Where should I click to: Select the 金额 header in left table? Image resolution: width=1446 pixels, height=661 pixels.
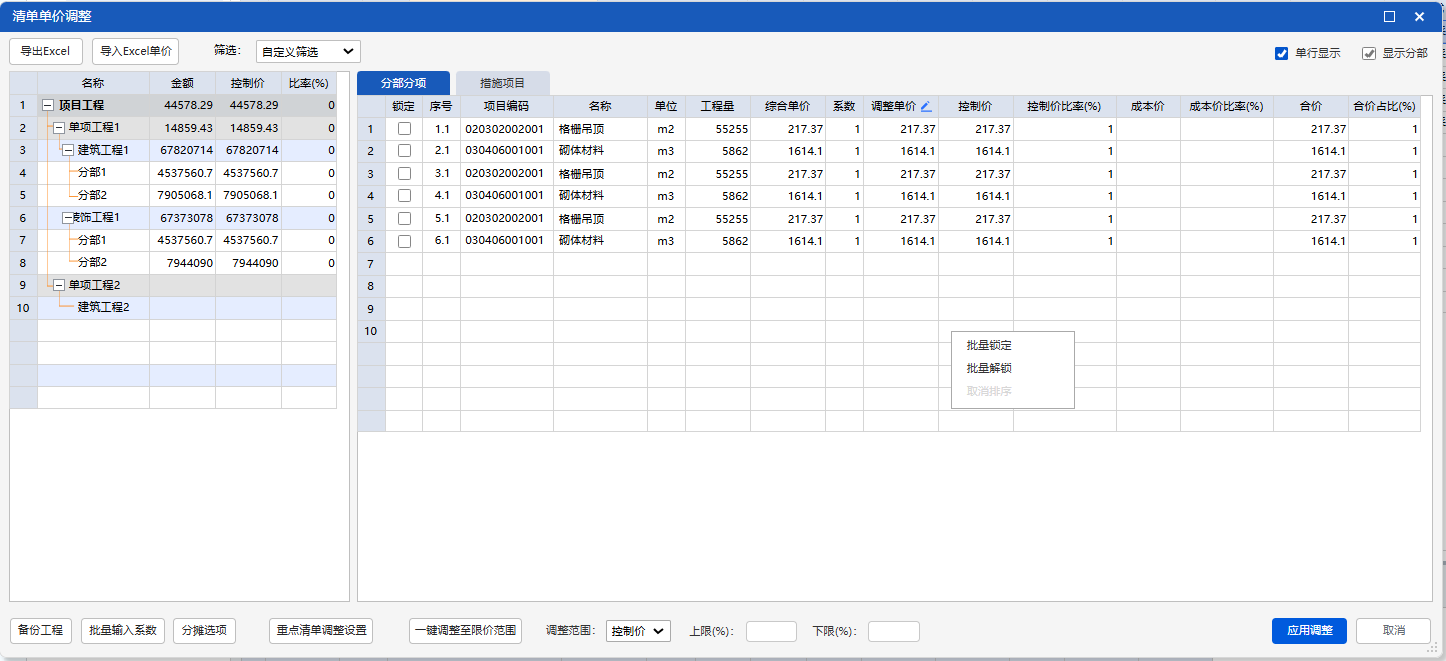click(x=183, y=83)
